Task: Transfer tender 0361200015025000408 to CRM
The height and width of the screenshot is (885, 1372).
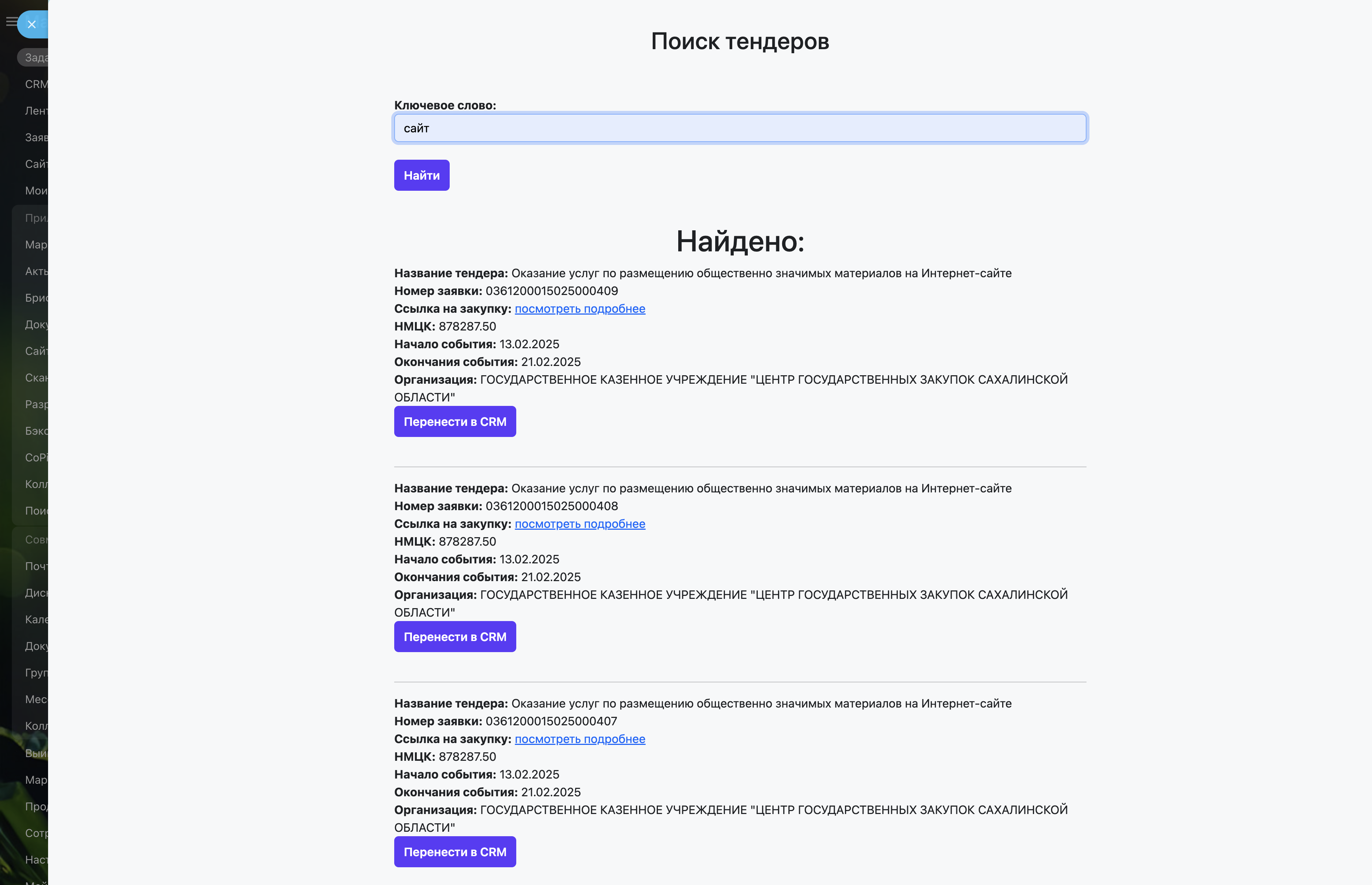Action: pos(454,636)
